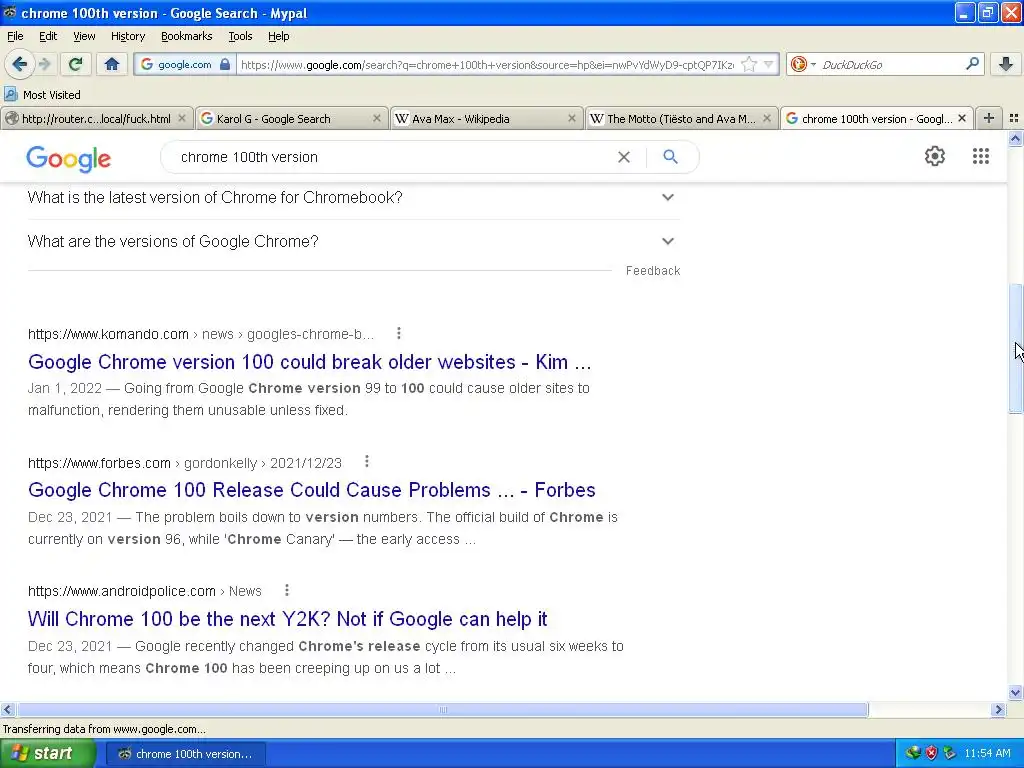Click the https://www.forbes.com breadcrumb text

coord(99,463)
